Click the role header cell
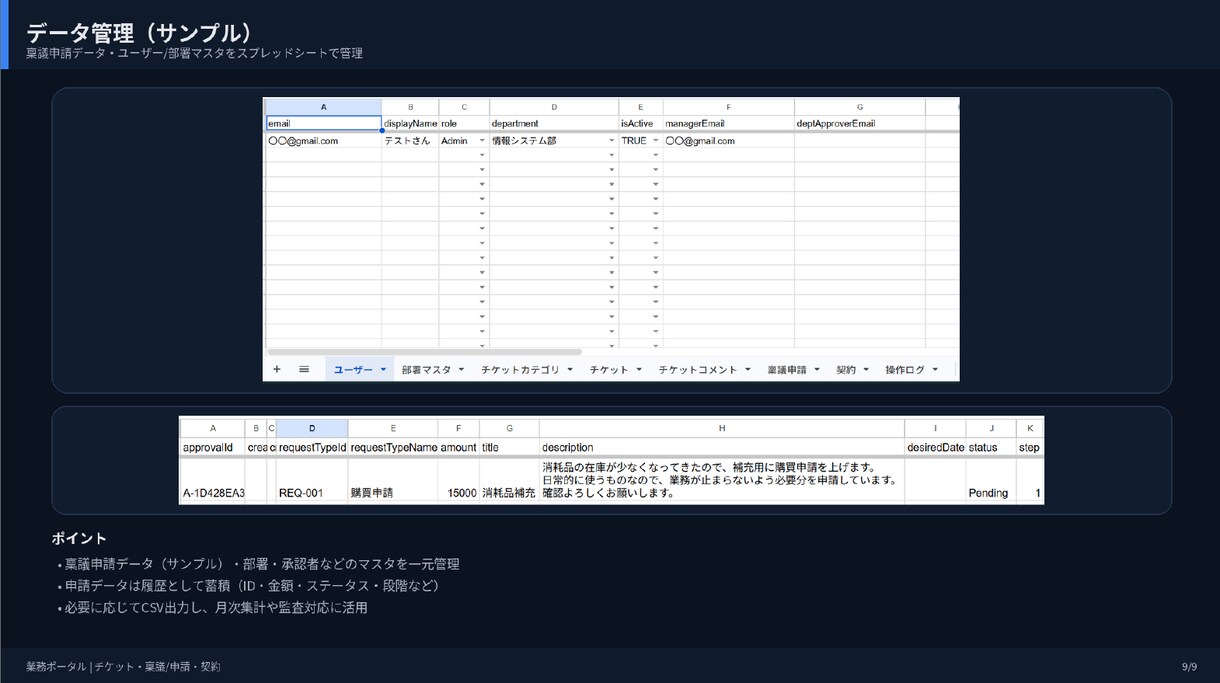 point(464,123)
